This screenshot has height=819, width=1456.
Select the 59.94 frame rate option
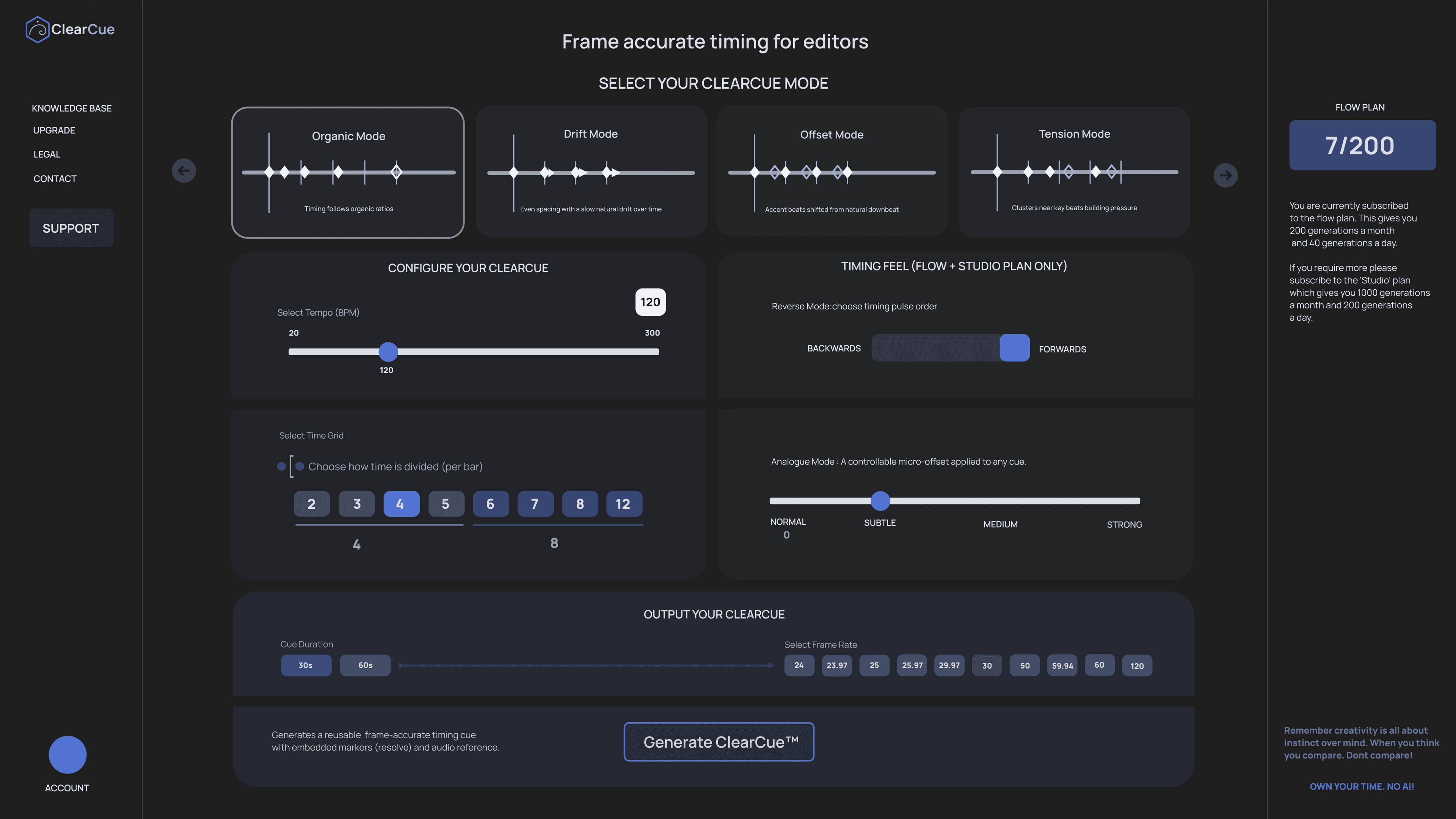click(x=1062, y=665)
